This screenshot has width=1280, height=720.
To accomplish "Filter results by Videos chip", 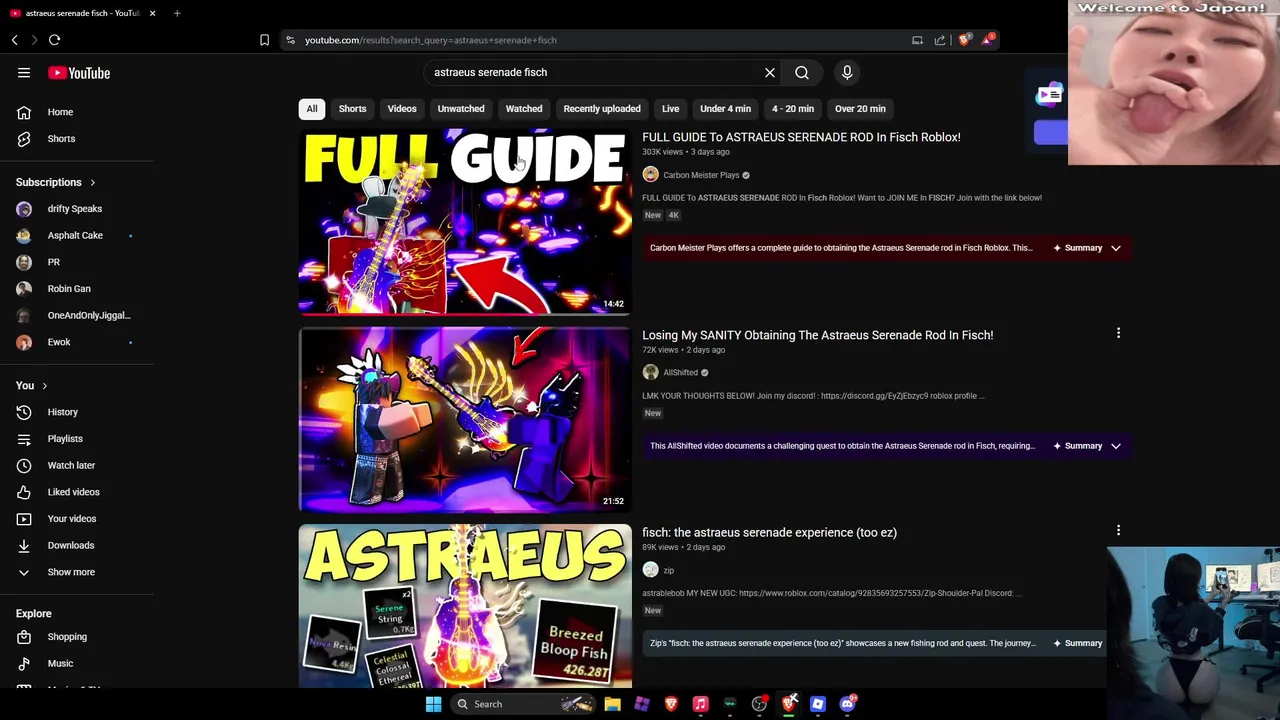I will click(402, 109).
